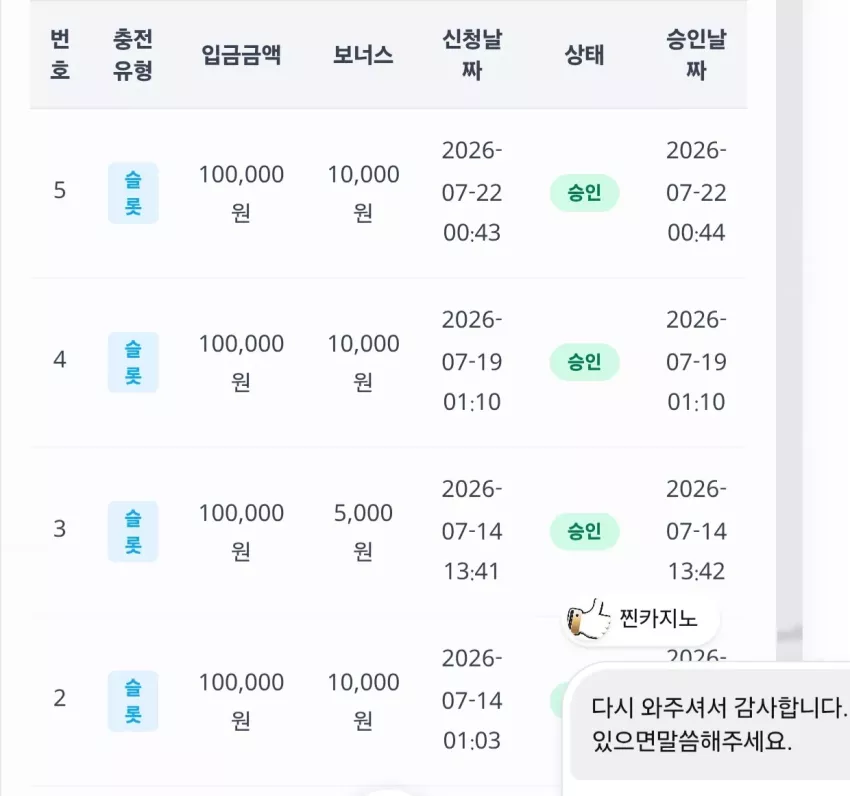This screenshot has width=850, height=796.
Task: Click the 5,000원 bonus amount in row 3
Action: [363, 531]
